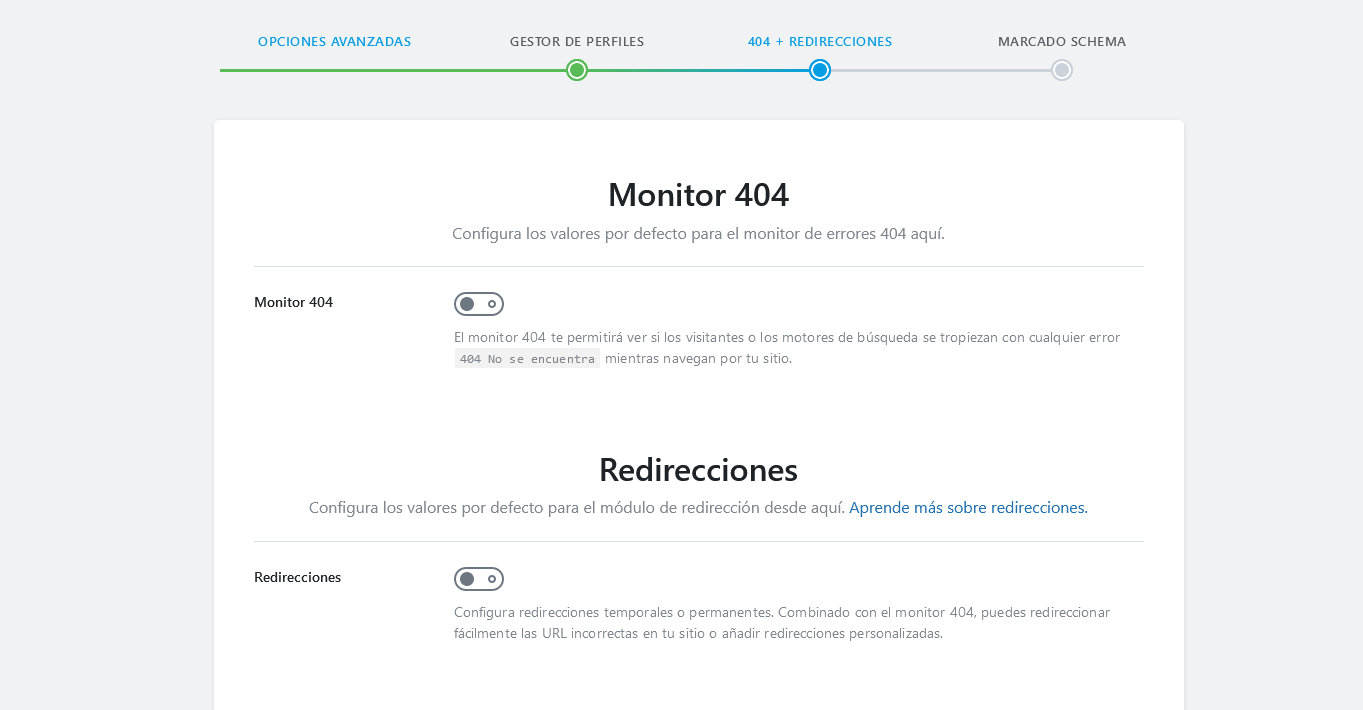The height and width of the screenshot is (710, 1363).
Task: Open the Gestor de Perfiles step
Action: click(576, 42)
